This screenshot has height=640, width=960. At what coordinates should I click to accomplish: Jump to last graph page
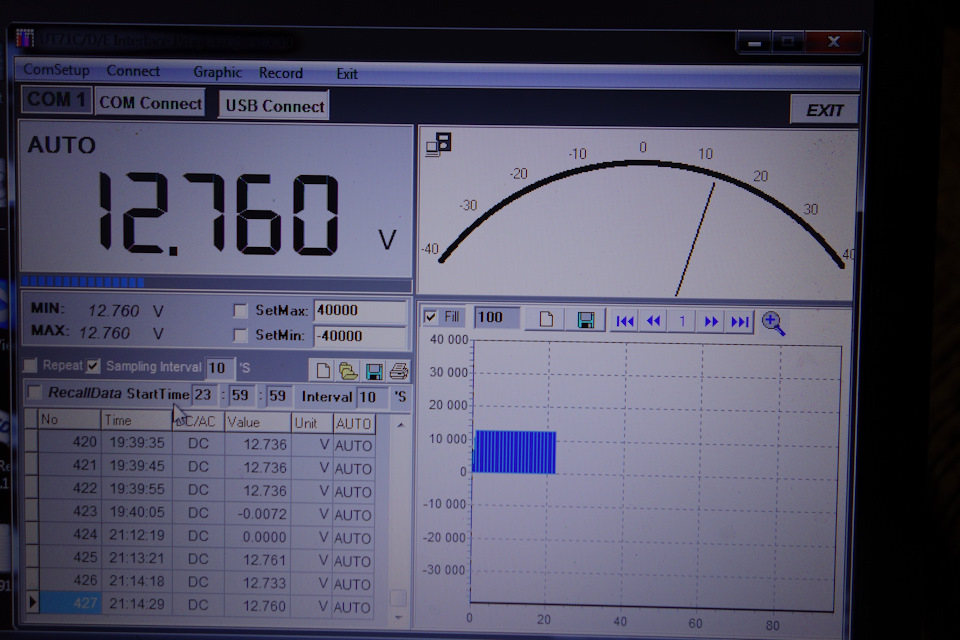pyautogui.click(x=740, y=322)
